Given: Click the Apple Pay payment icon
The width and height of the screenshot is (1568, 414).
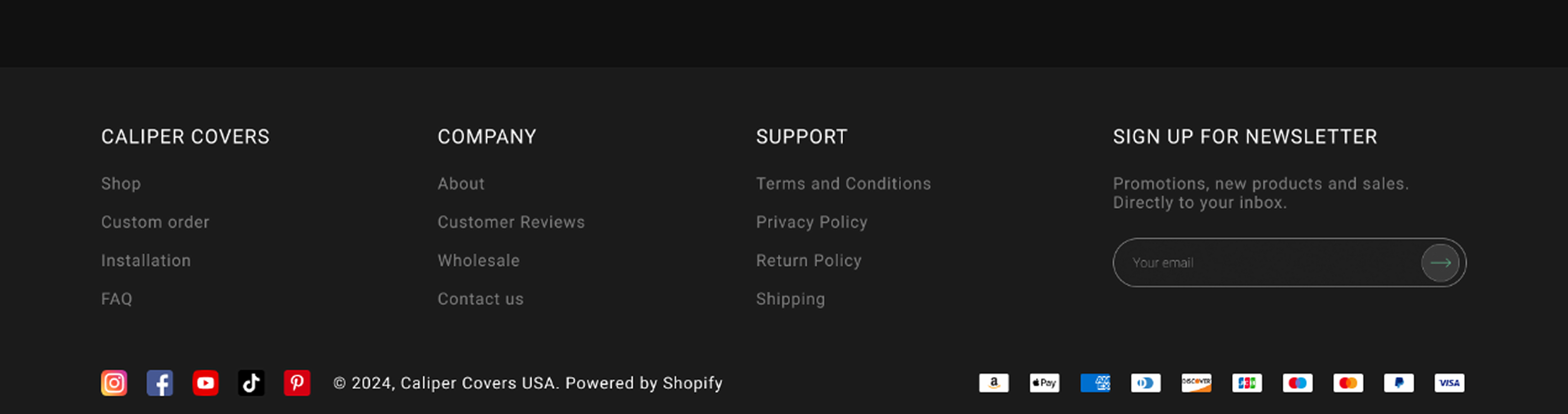Looking at the screenshot, I should pos(1044,383).
